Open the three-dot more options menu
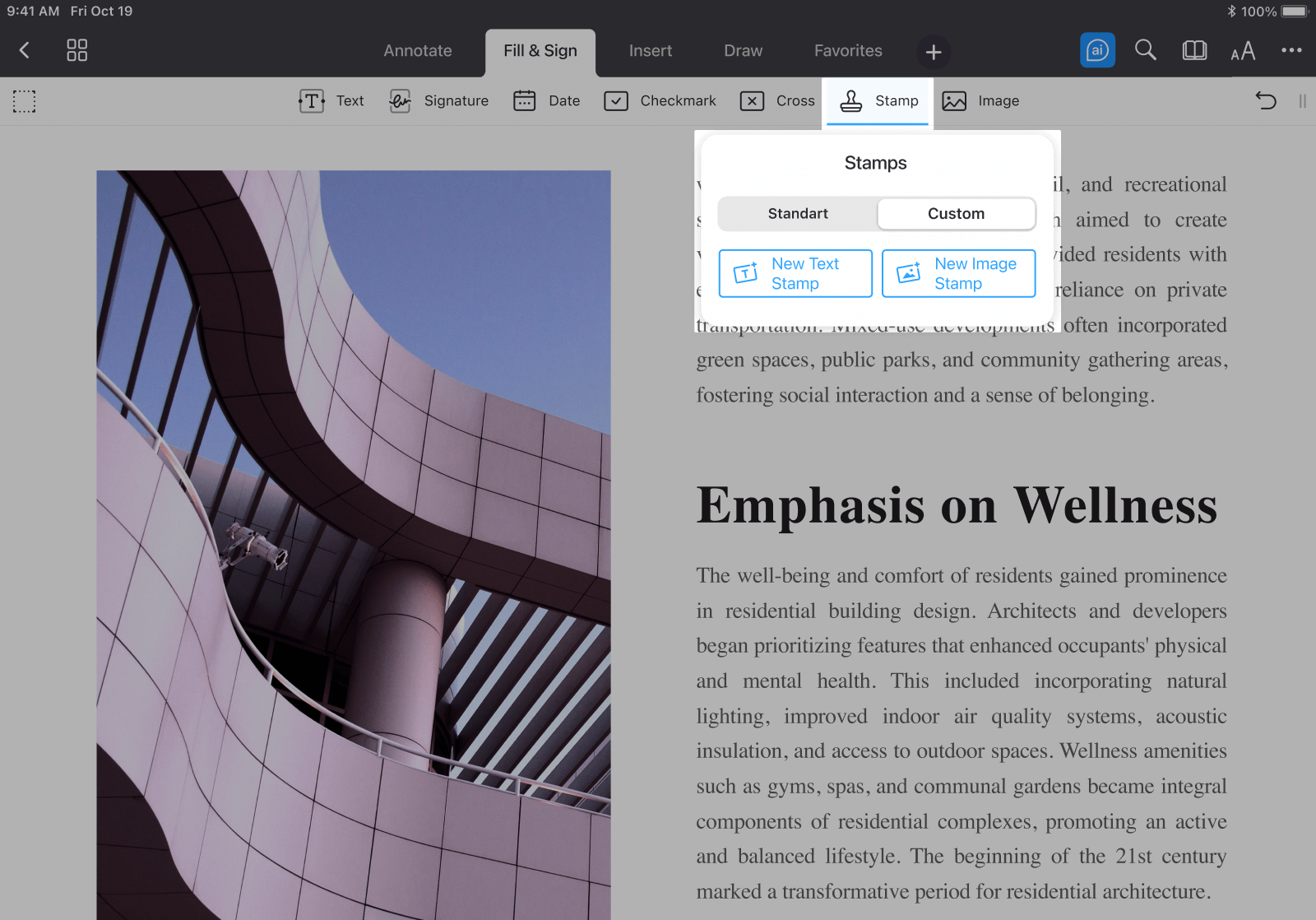The image size is (1316, 920). point(1291,50)
